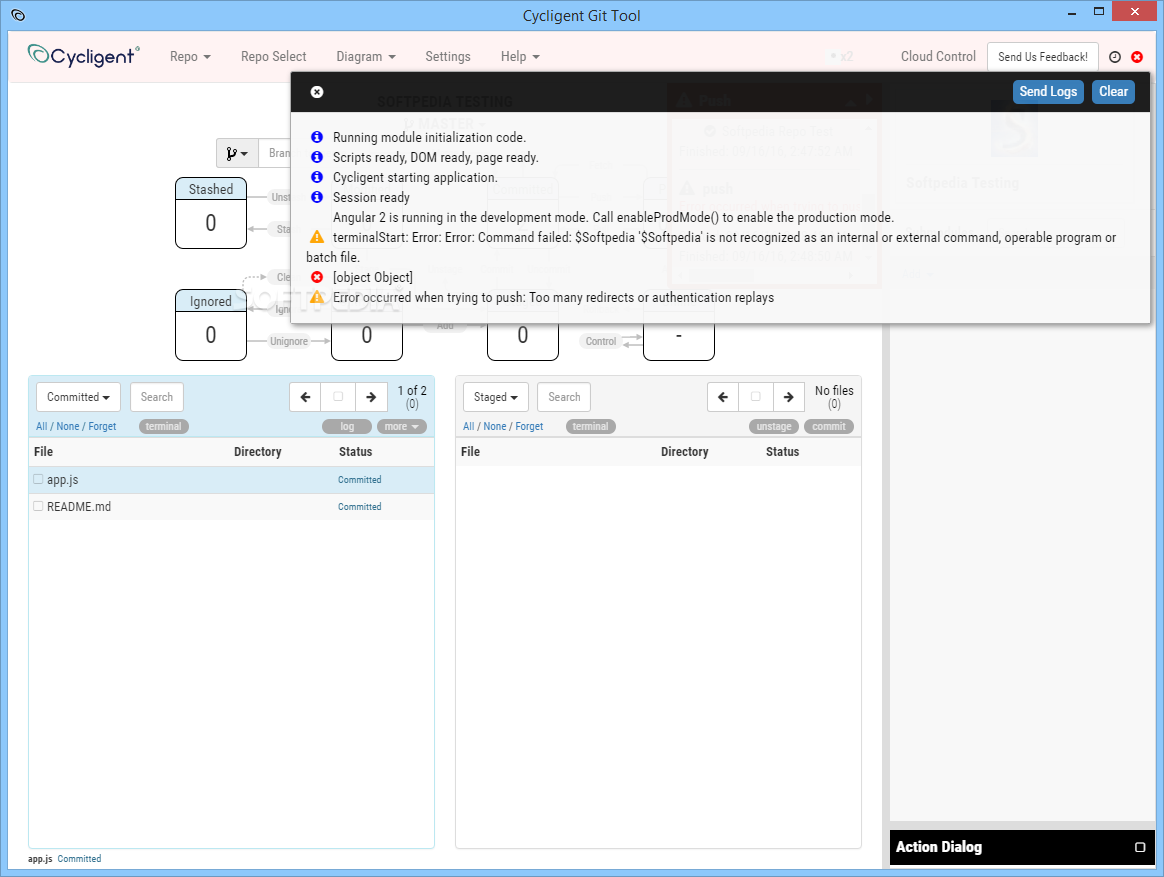This screenshot has width=1164, height=877.
Task: Open the Diagram menu
Action: (366, 56)
